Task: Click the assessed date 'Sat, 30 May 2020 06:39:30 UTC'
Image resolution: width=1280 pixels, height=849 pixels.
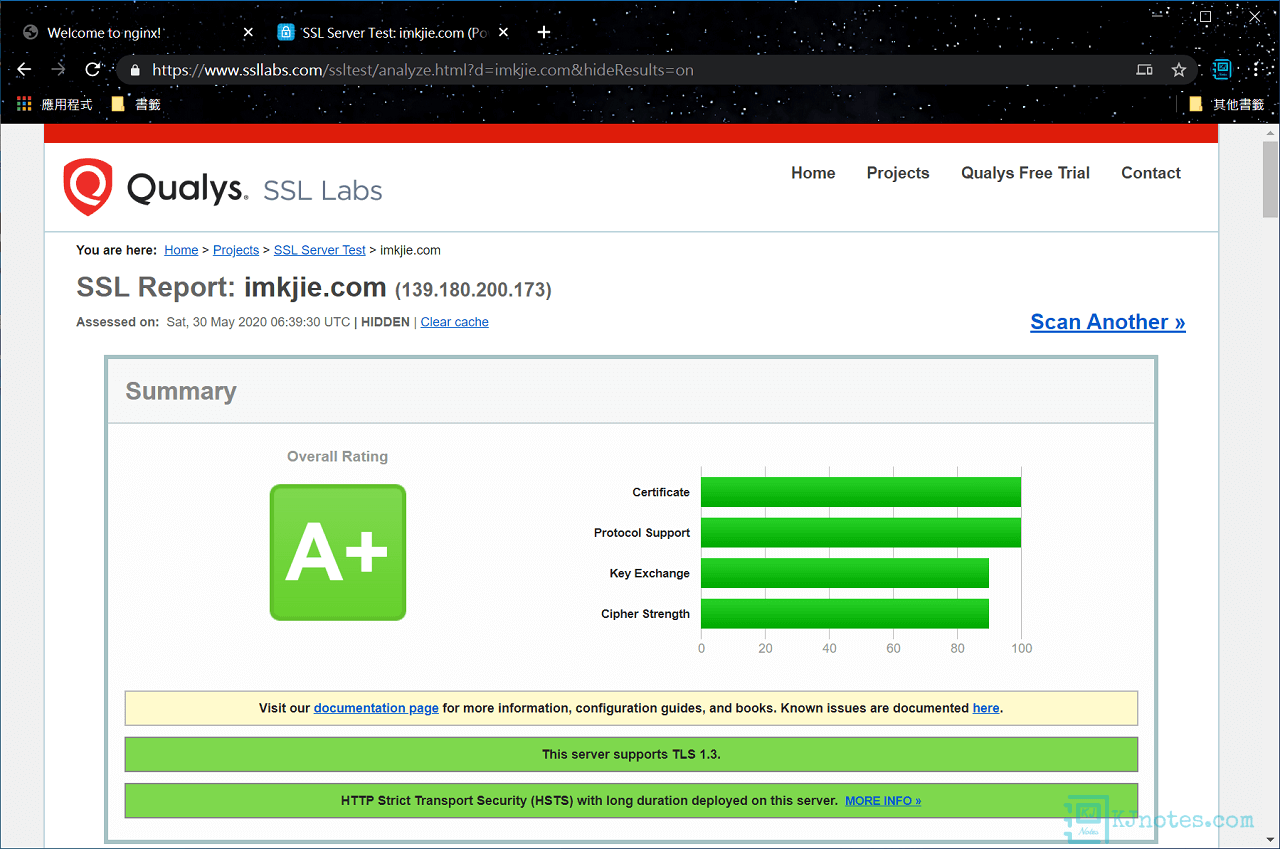Action: pyautogui.click(x=259, y=322)
